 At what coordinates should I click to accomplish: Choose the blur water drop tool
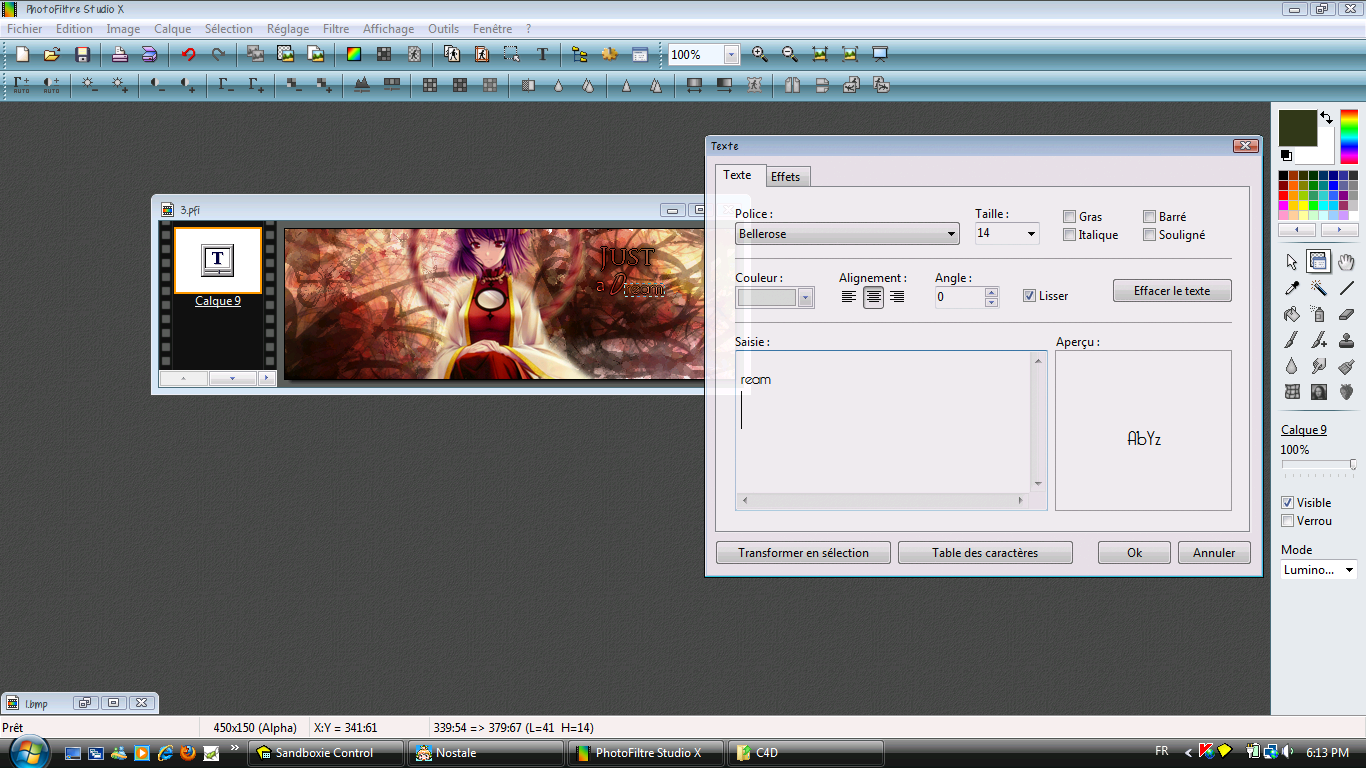[1291, 366]
